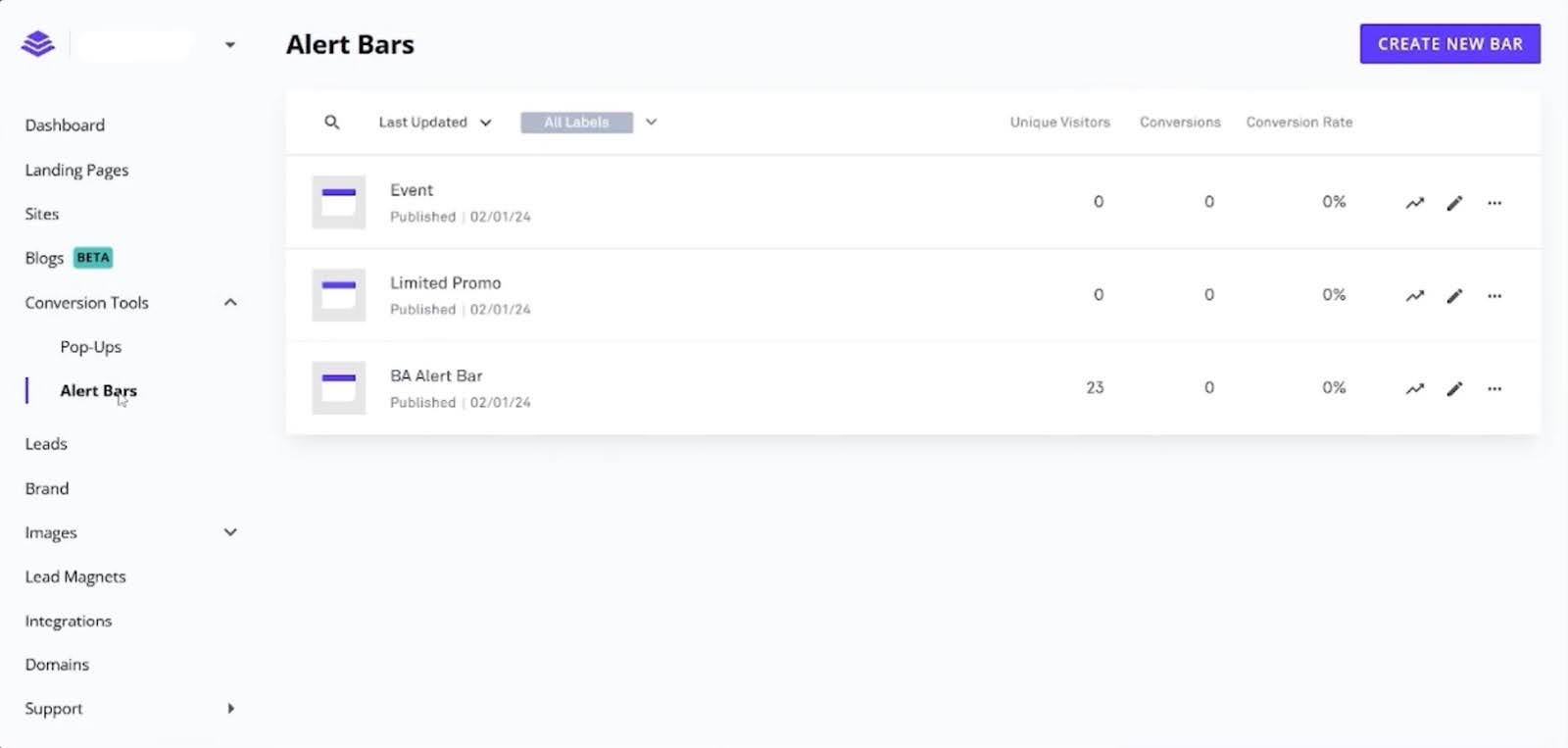This screenshot has height=748, width=1568.
Task: Open more options for Limited Promo bar
Action: coord(1494,296)
